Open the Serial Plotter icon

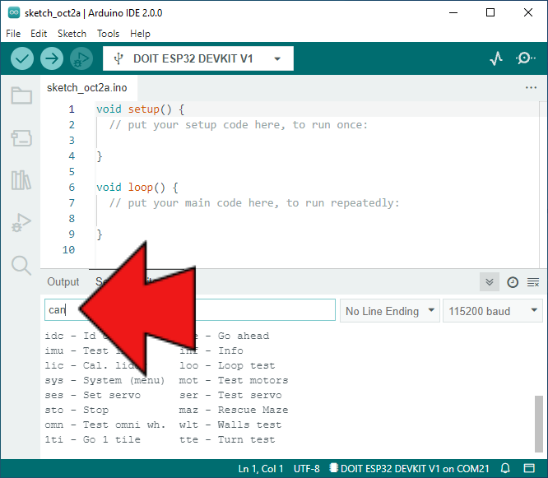pos(496,58)
